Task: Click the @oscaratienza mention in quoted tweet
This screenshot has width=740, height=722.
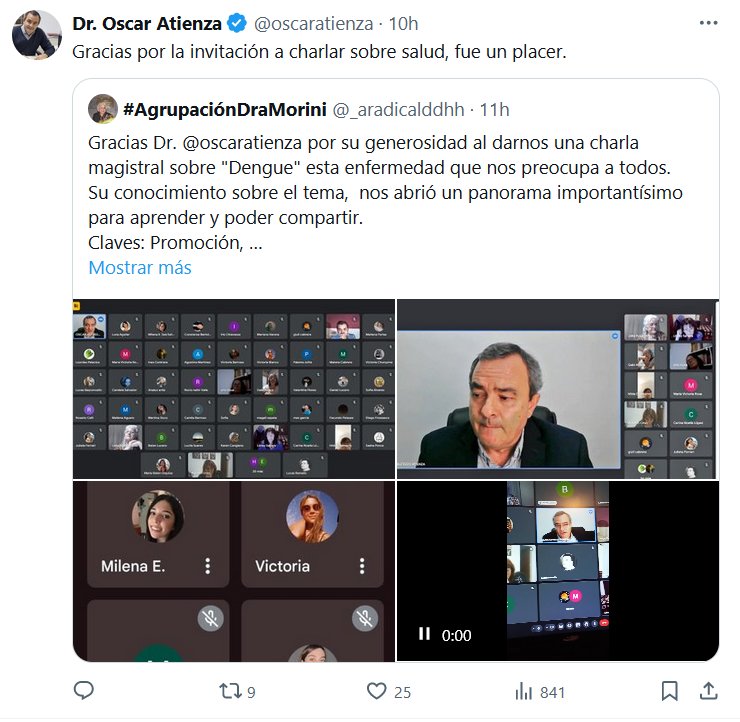Action: pyautogui.click(x=242, y=143)
